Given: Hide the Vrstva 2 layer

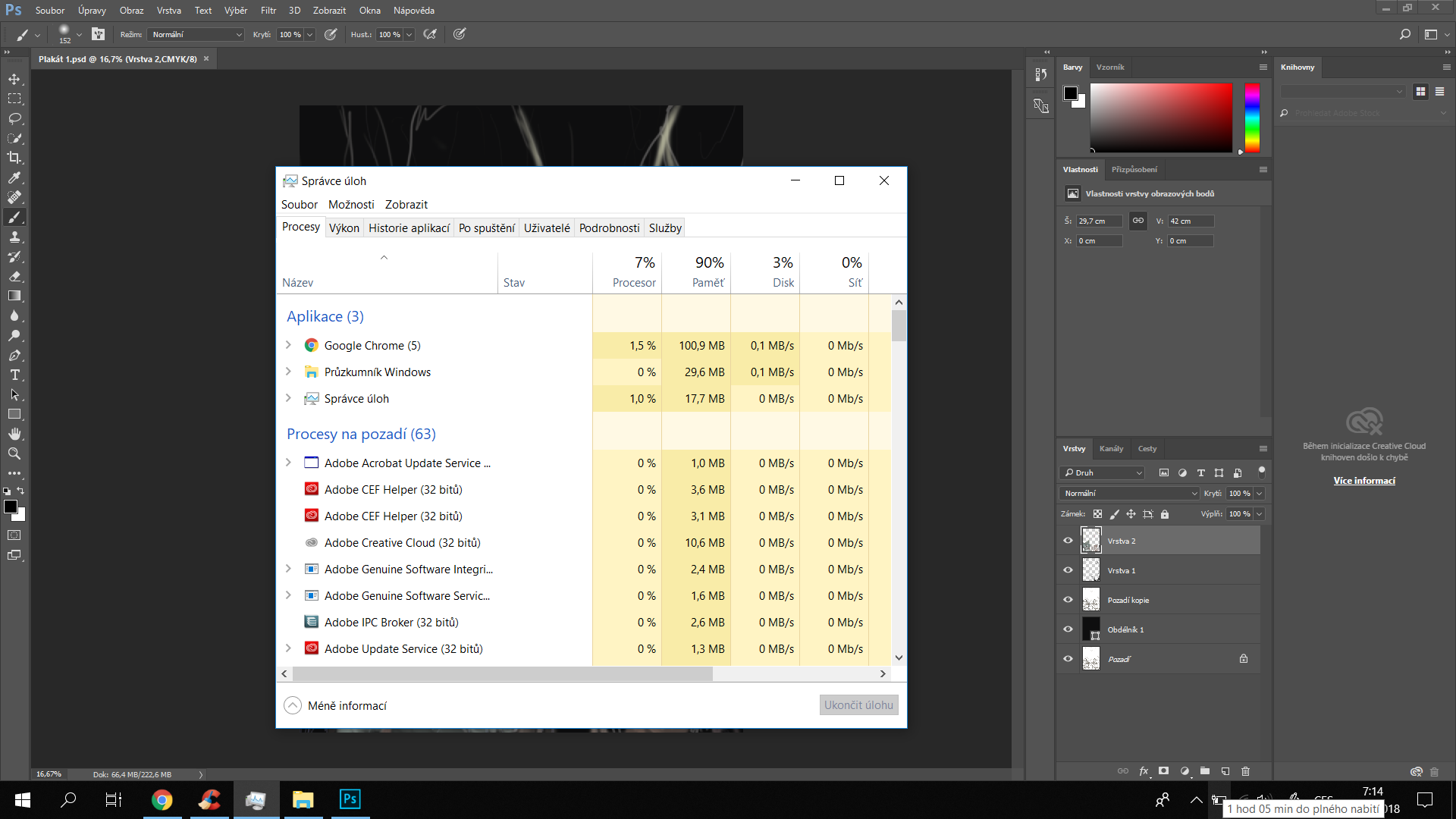Looking at the screenshot, I should (x=1068, y=541).
